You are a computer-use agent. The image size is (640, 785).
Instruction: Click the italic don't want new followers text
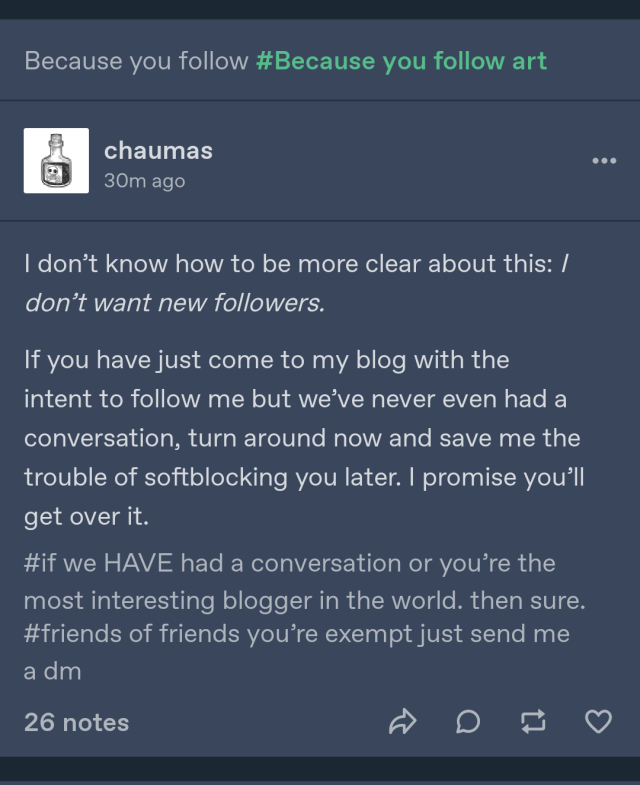174,303
